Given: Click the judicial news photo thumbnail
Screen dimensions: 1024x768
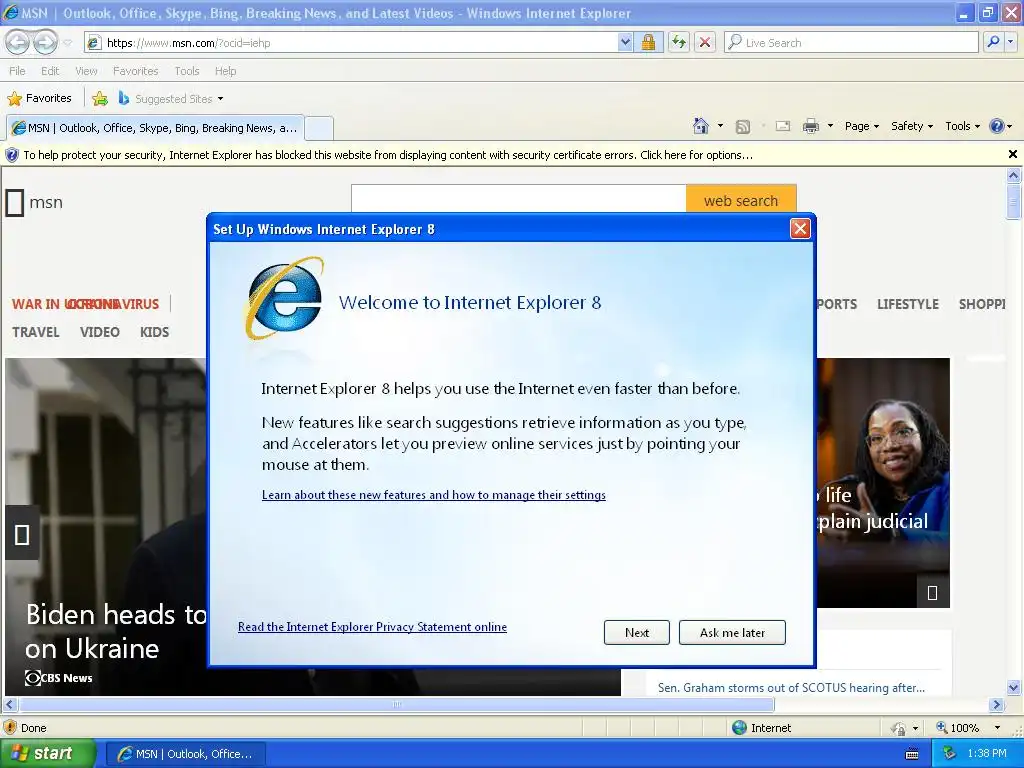Looking at the screenshot, I should click(883, 482).
